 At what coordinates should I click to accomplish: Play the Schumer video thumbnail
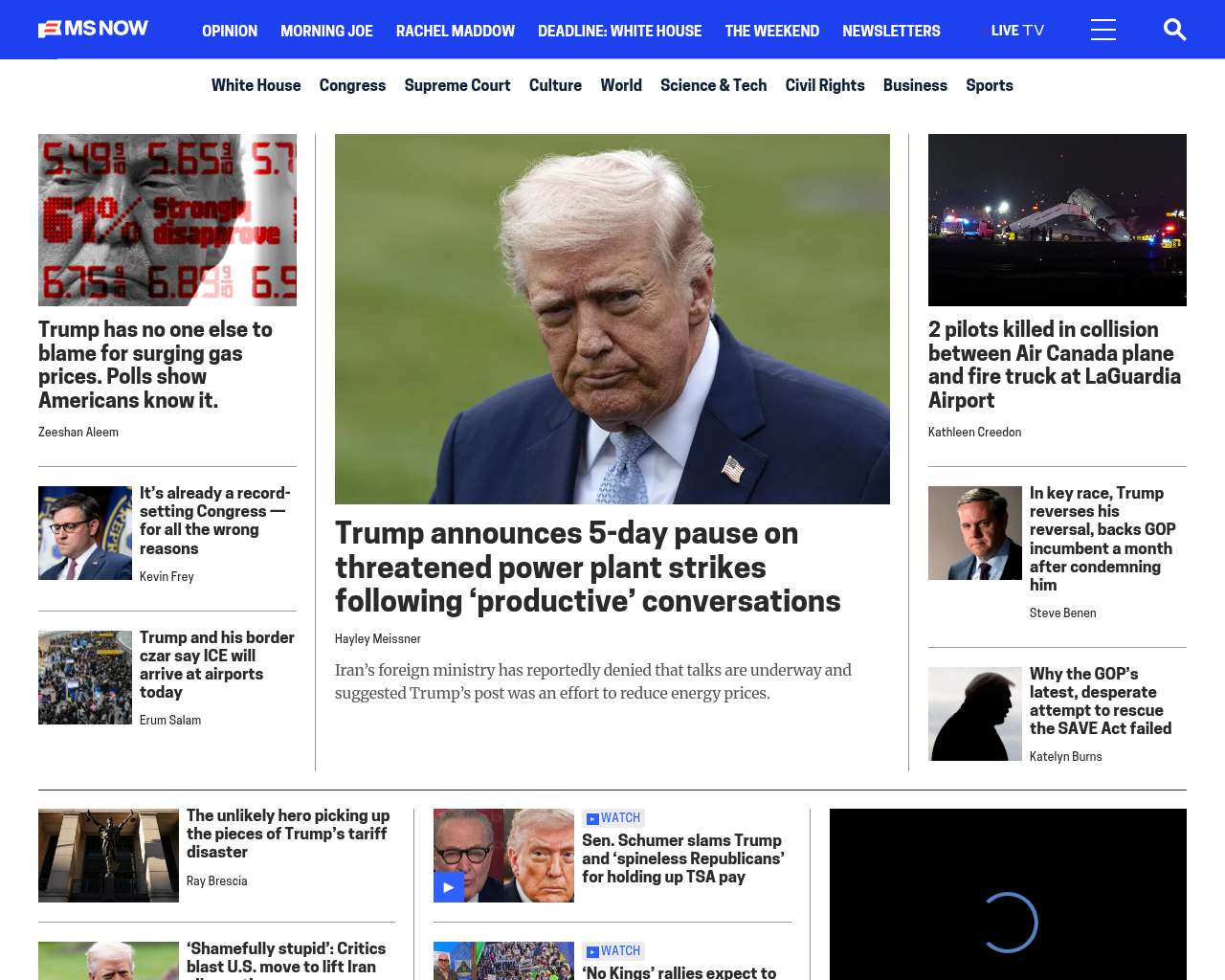pos(503,856)
